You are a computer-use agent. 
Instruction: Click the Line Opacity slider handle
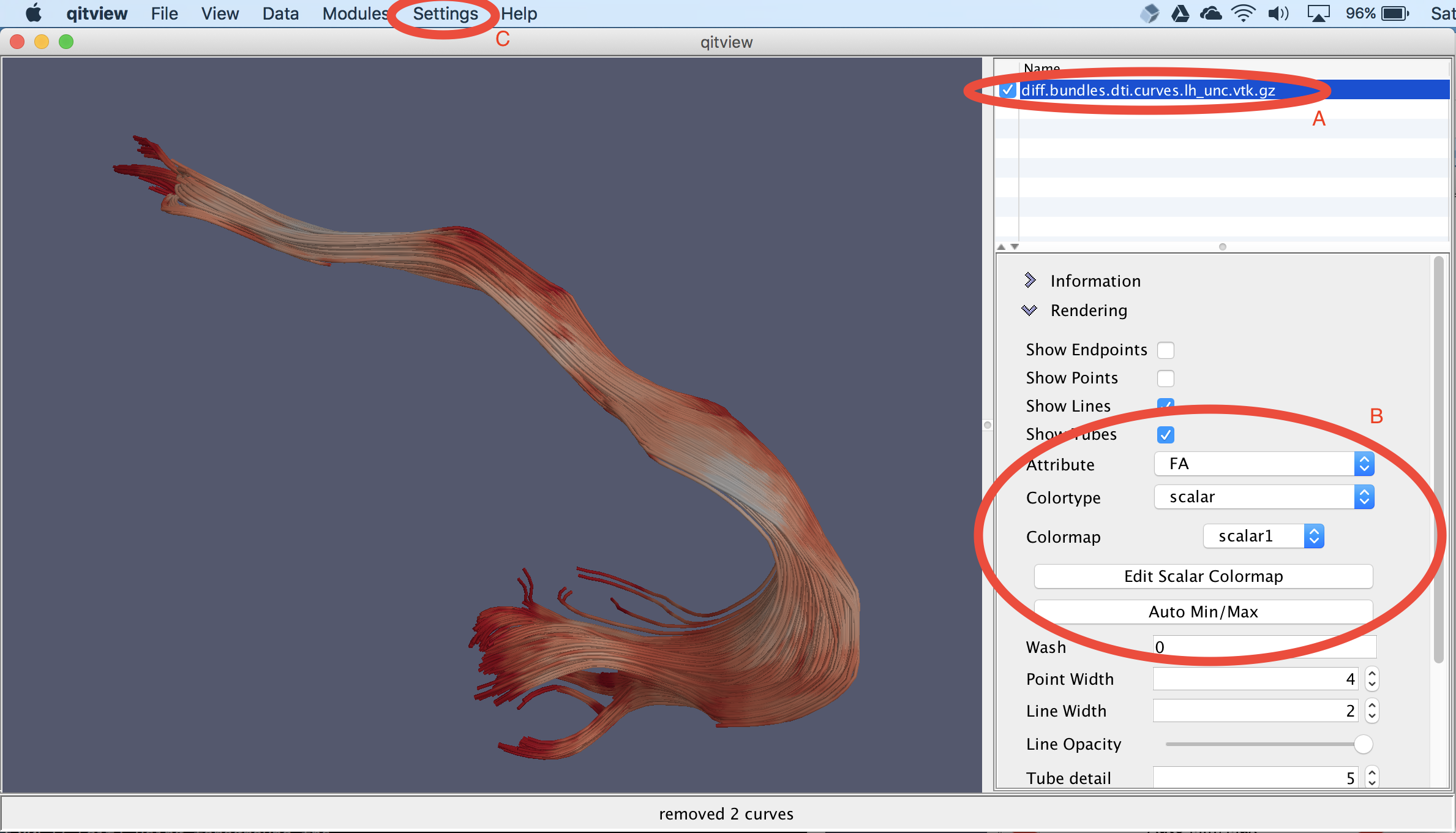point(1363,744)
